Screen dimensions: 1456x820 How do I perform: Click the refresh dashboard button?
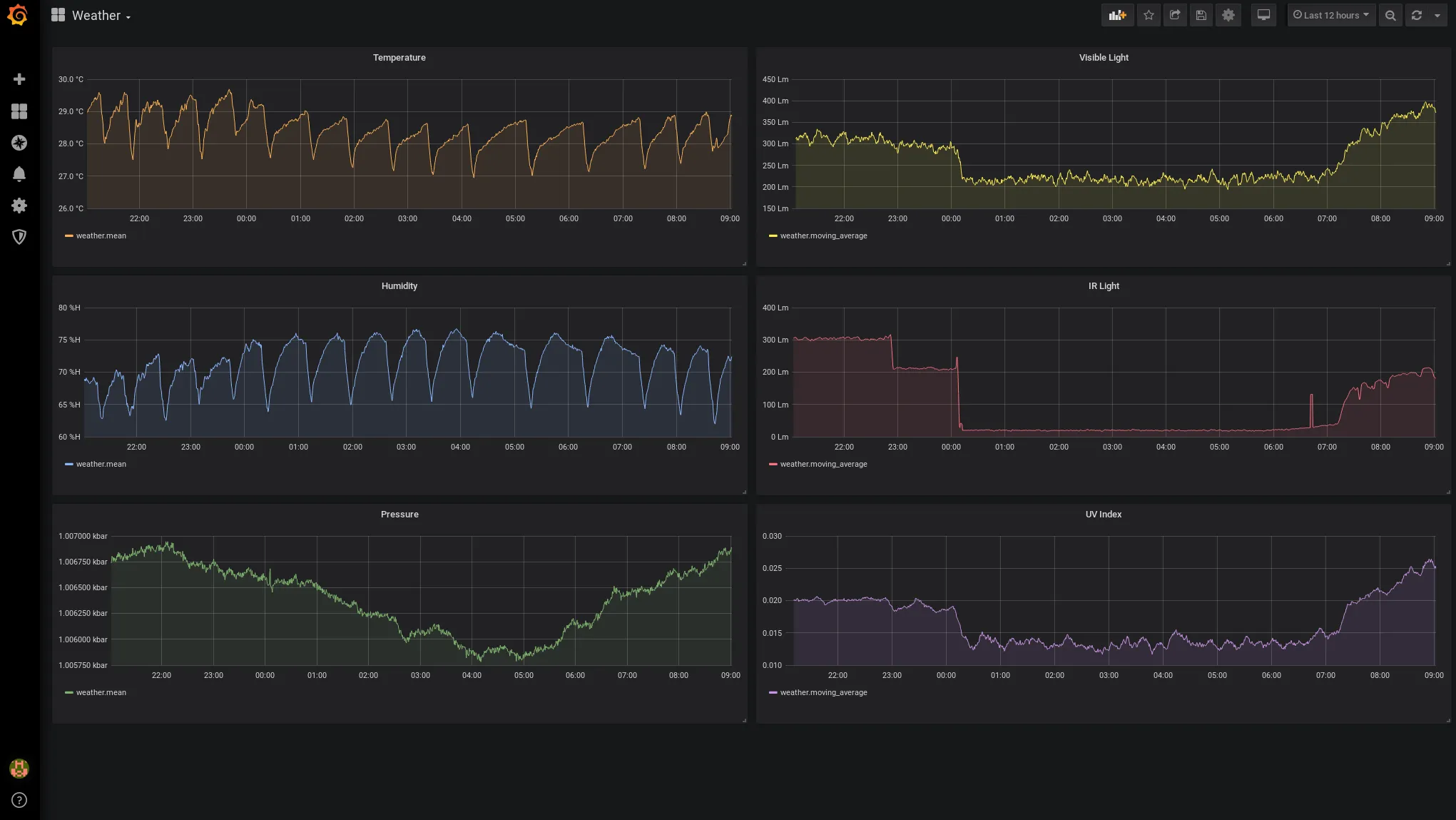(x=1417, y=15)
